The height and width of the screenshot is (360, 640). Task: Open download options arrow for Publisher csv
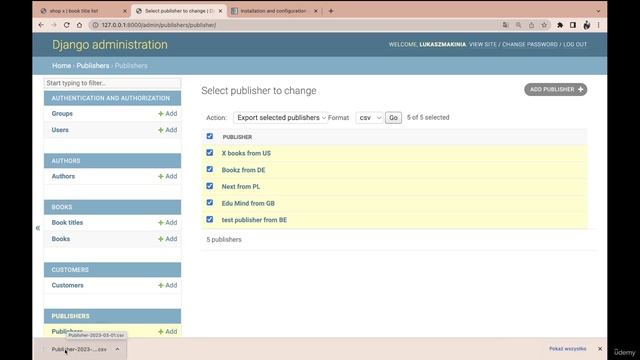coord(117,349)
